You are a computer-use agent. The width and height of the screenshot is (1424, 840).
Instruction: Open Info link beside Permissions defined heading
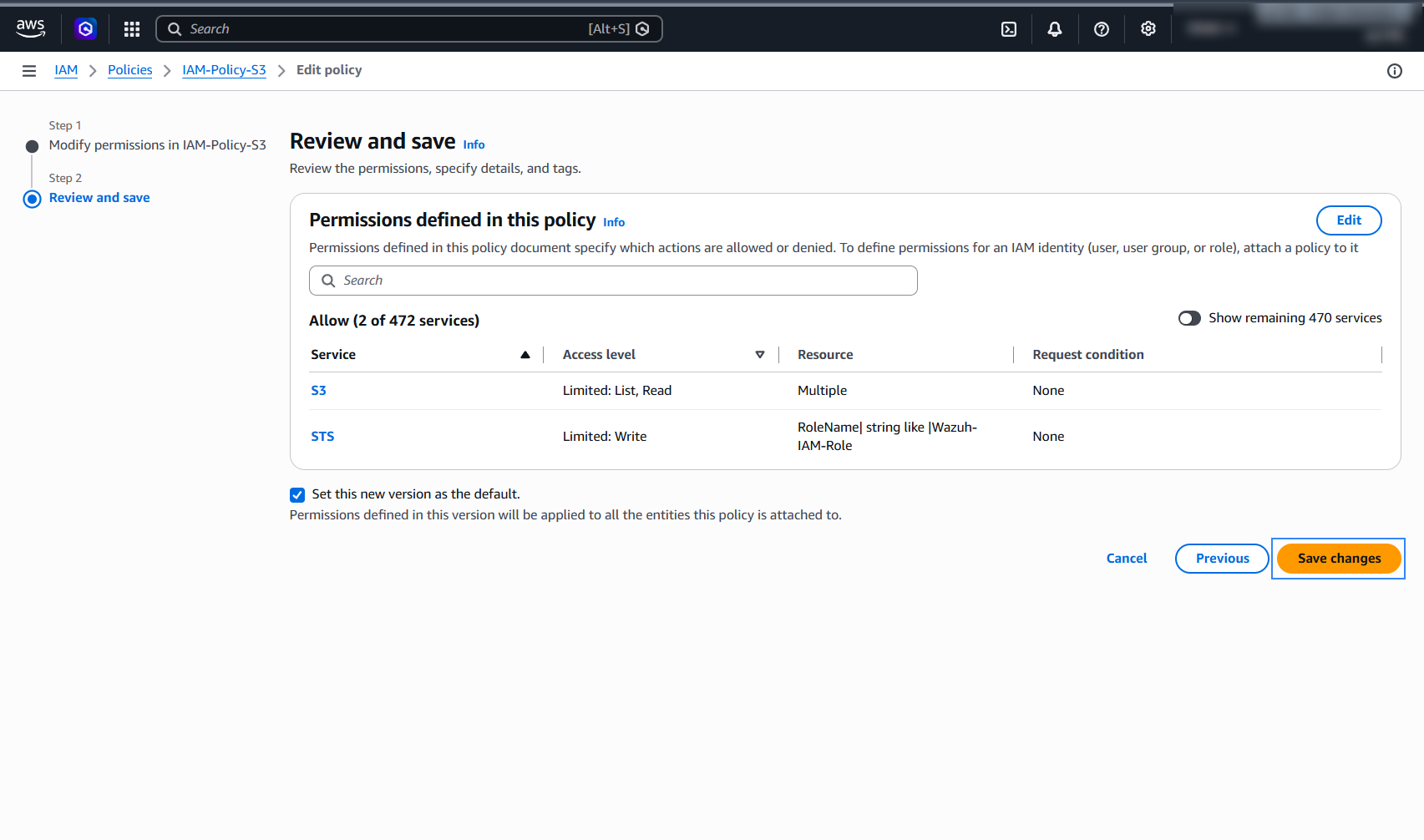point(614,222)
